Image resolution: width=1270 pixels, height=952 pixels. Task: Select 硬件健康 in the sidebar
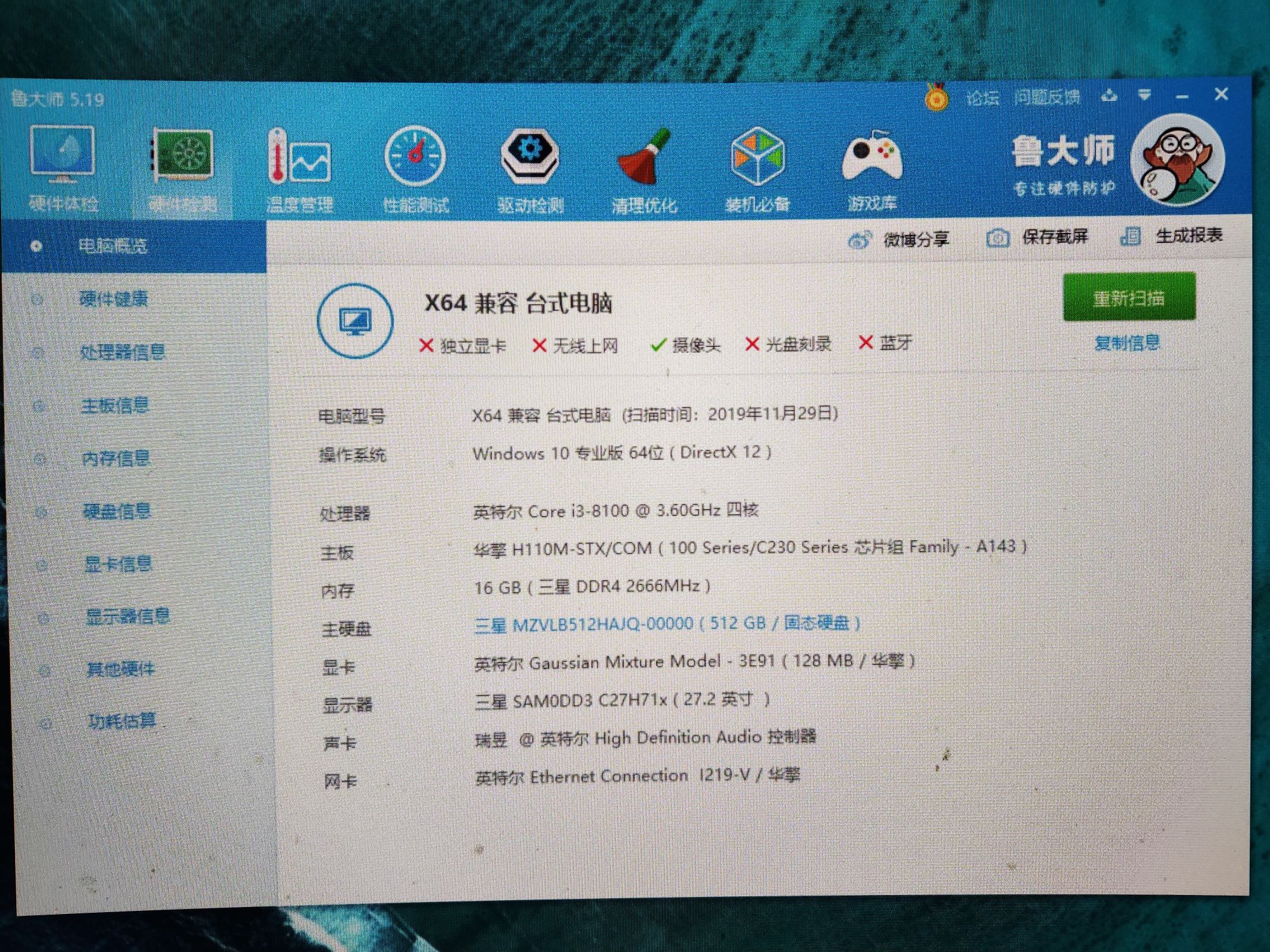(114, 298)
